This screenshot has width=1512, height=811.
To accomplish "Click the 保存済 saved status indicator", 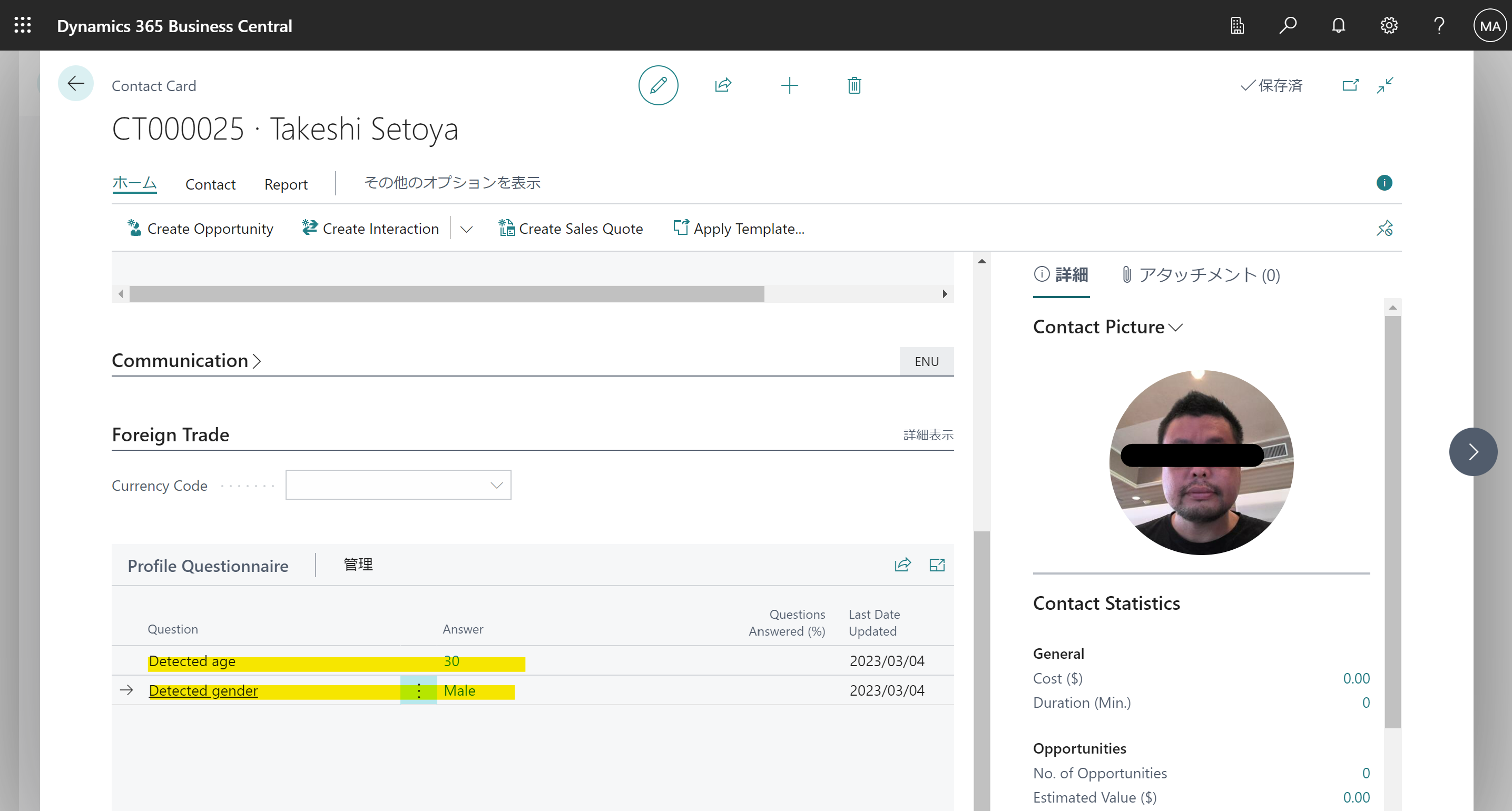I will tap(1271, 86).
